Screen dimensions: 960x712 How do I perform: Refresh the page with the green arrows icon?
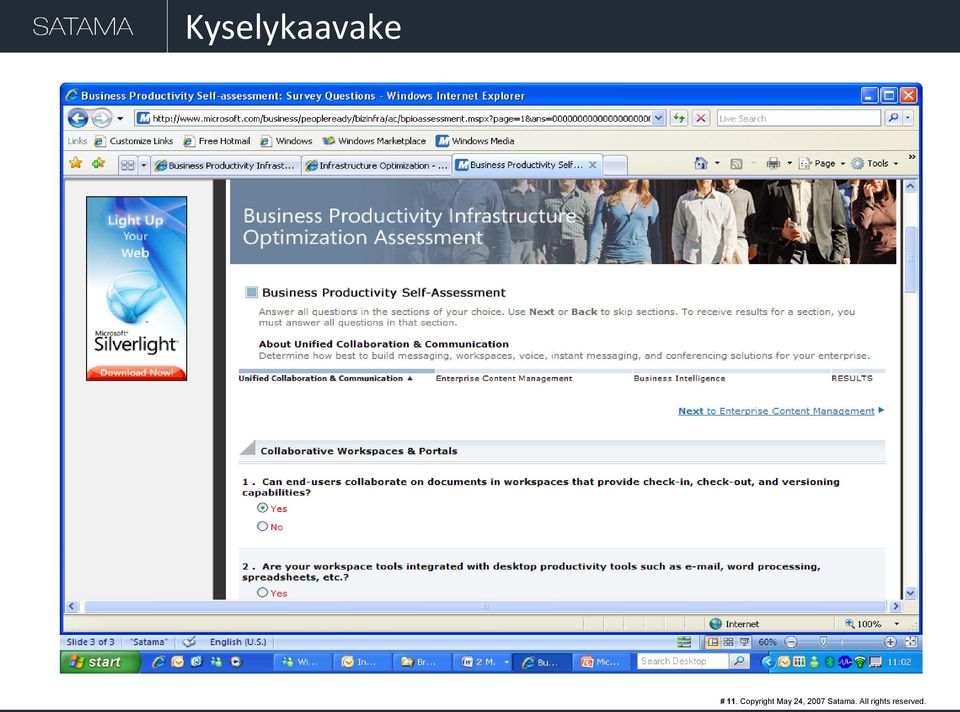pos(679,118)
